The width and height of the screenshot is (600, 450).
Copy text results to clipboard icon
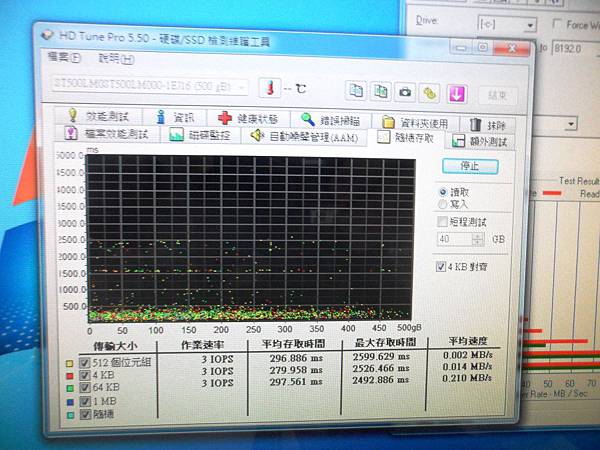(356, 91)
